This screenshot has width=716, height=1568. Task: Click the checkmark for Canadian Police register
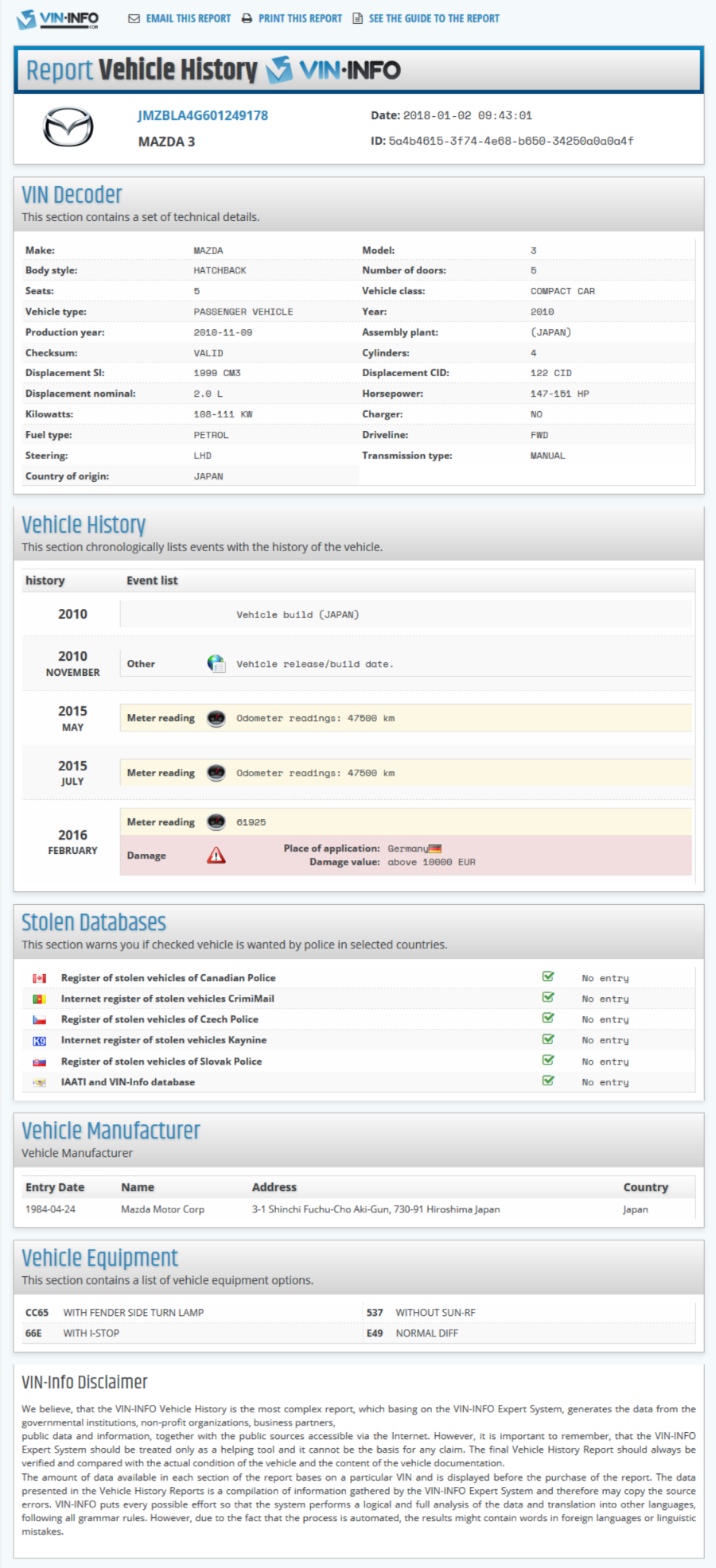click(x=548, y=976)
